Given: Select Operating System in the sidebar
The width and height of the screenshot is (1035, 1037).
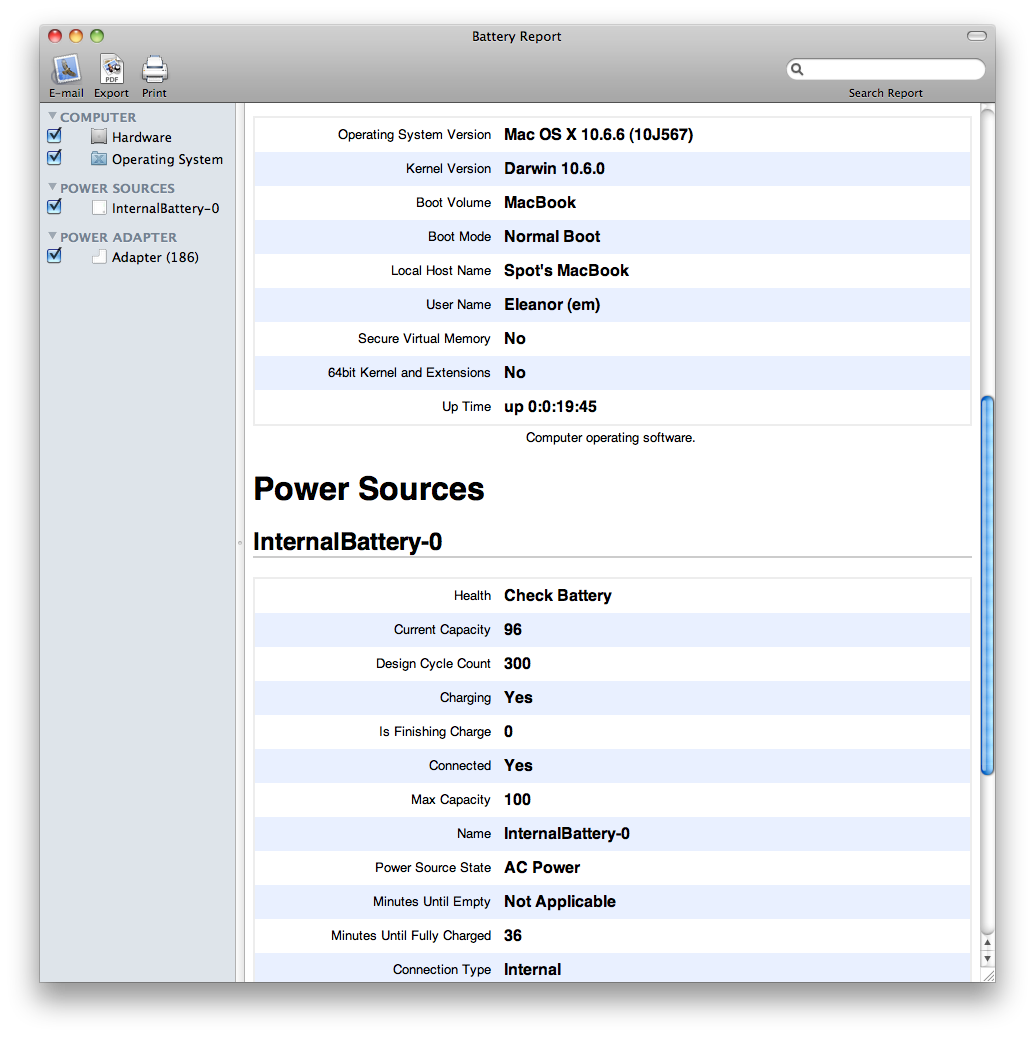Looking at the screenshot, I should coord(167,159).
